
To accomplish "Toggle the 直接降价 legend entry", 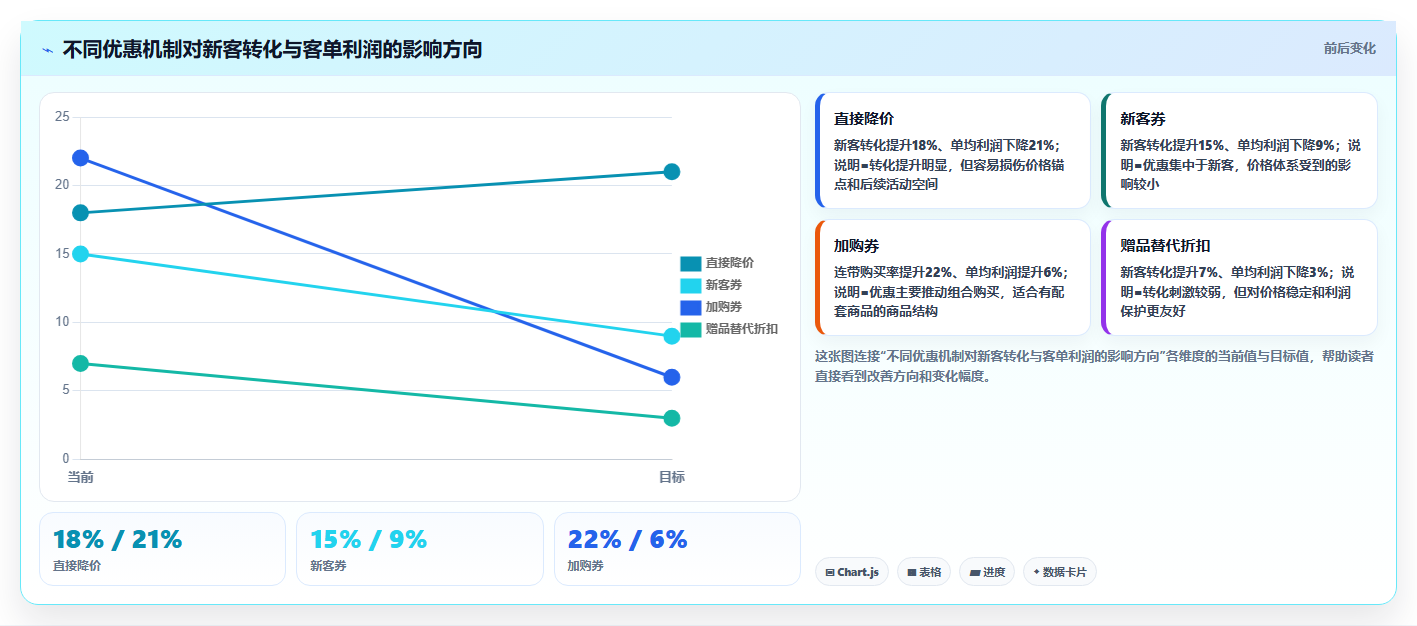I will point(717,263).
